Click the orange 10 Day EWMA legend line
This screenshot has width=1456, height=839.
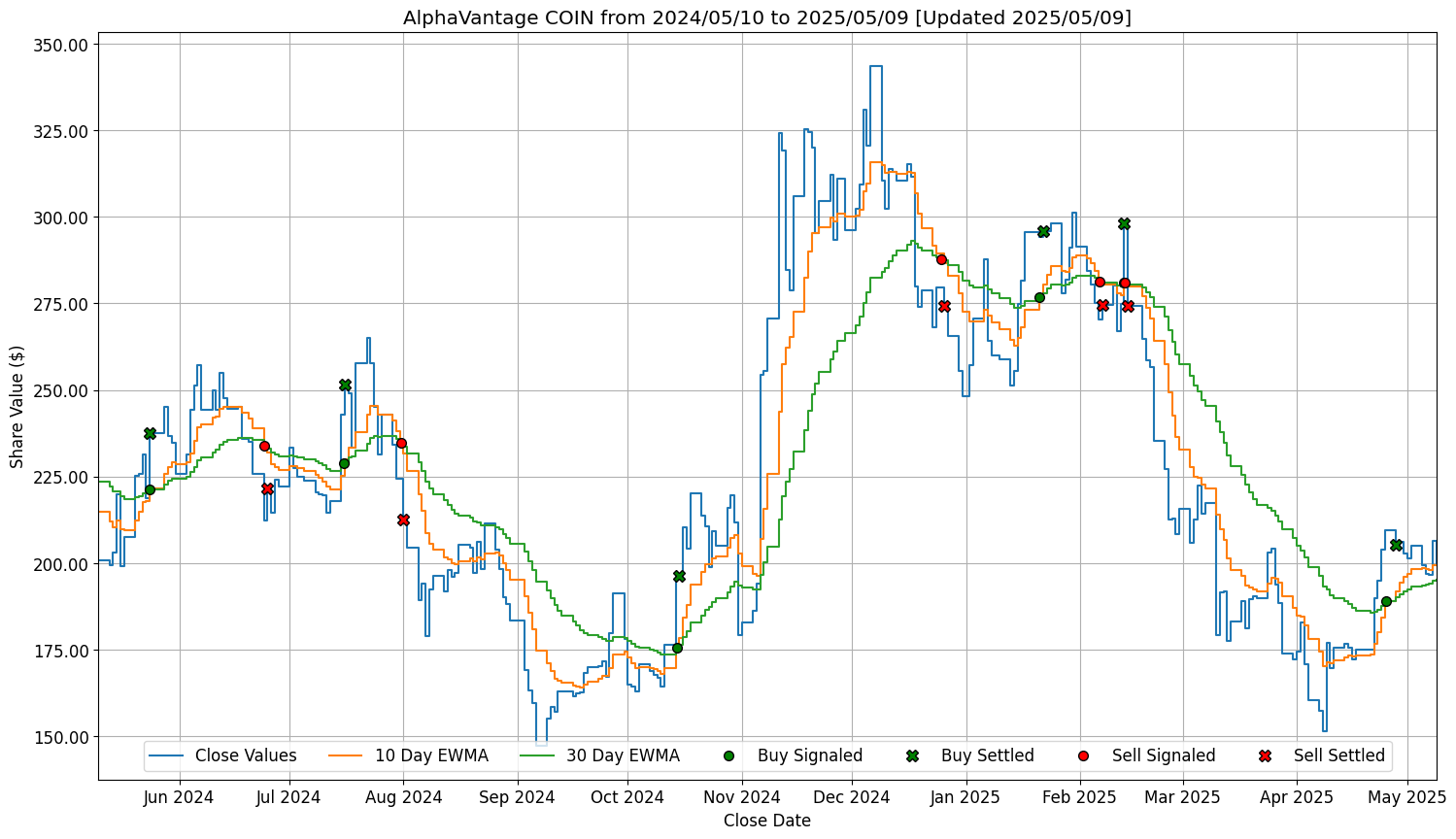tap(348, 756)
